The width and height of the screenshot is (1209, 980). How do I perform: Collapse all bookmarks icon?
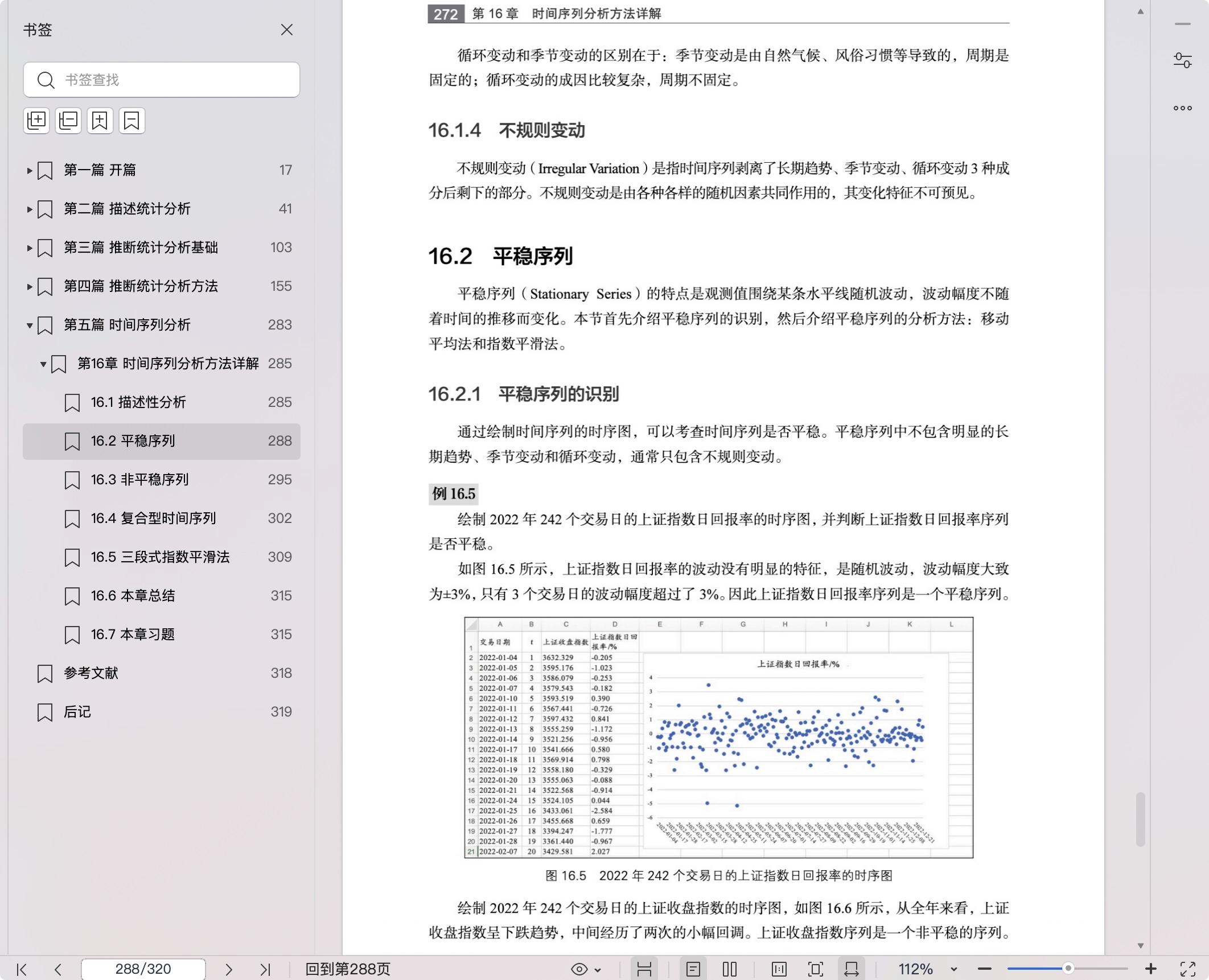pos(68,121)
